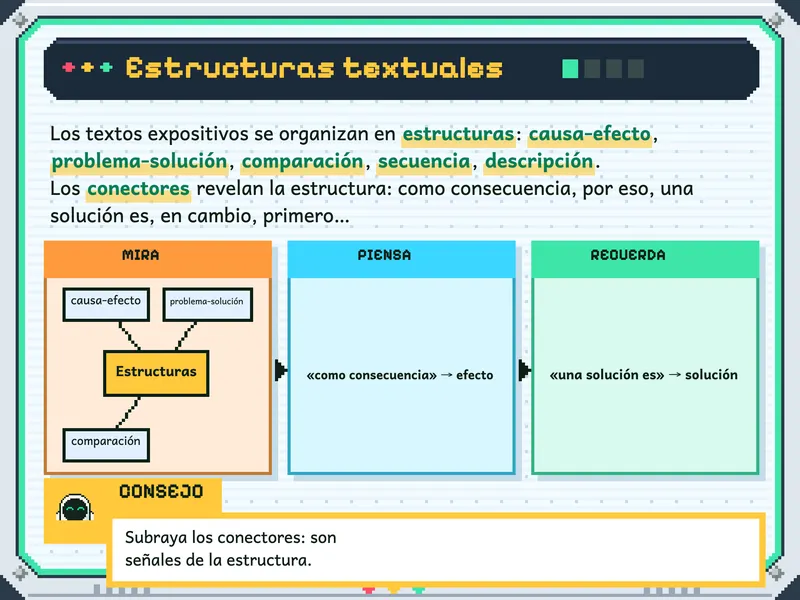
Task: Select the central 'Estructuras' diagram node
Action: click(x=156, y=373)
